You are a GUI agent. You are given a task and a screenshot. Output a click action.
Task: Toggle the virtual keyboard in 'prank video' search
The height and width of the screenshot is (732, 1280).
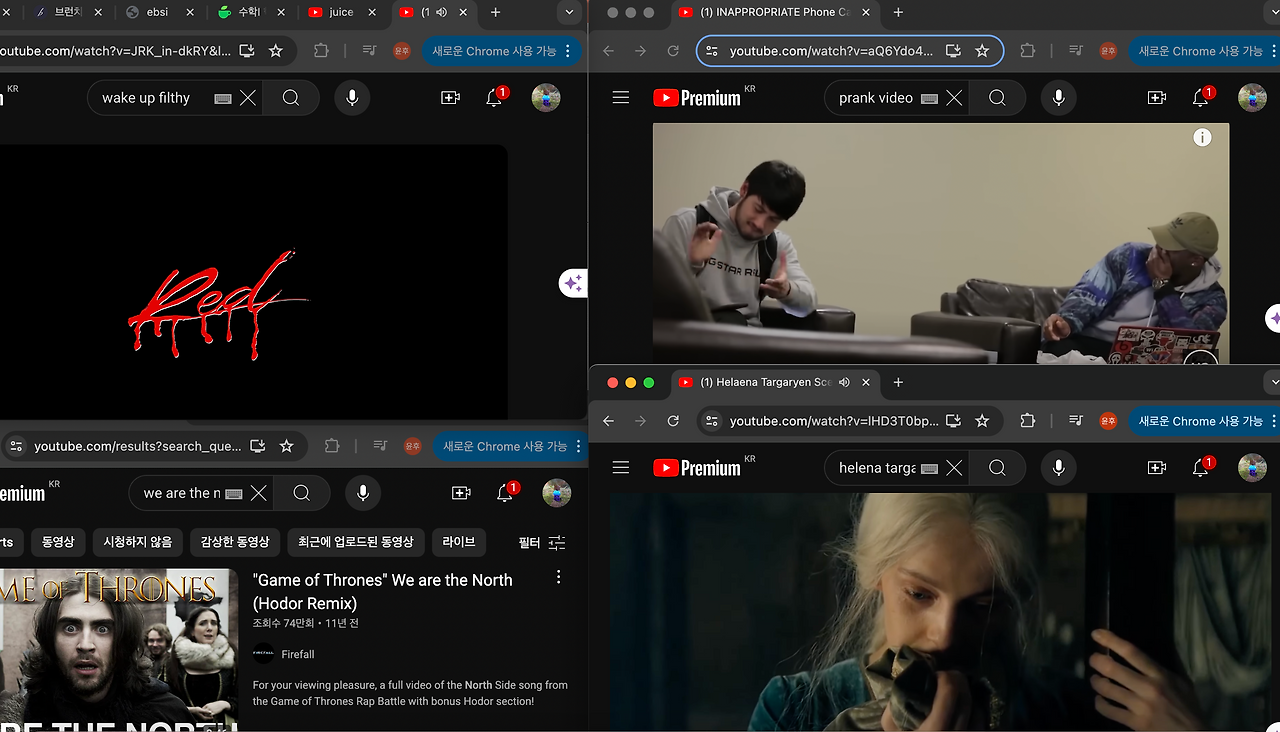(x=929, y=98)
